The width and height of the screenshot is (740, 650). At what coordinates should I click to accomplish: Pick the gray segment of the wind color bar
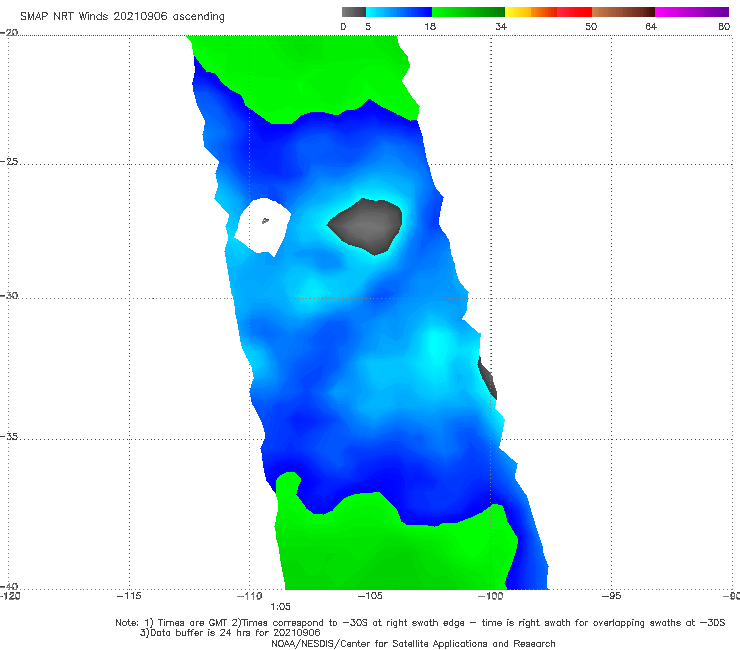point(353,12)
